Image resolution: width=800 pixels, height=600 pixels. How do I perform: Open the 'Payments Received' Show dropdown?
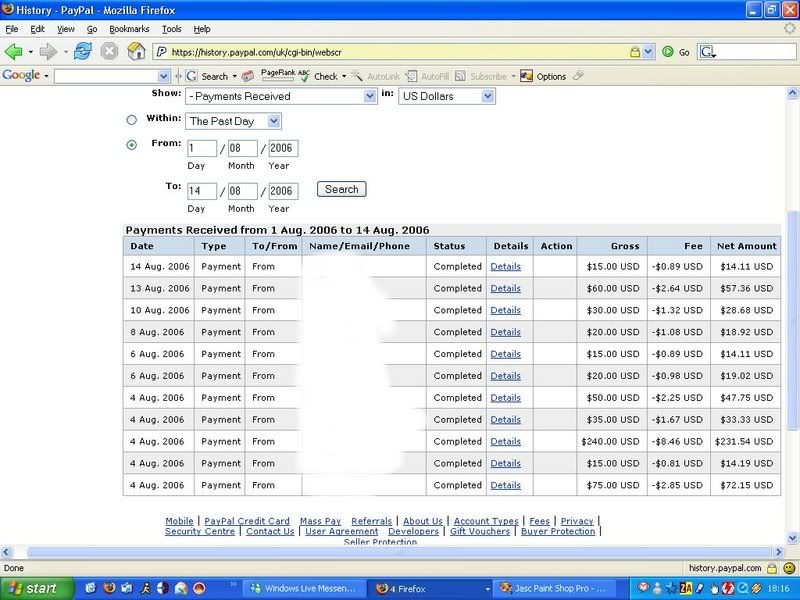[280, 96]
